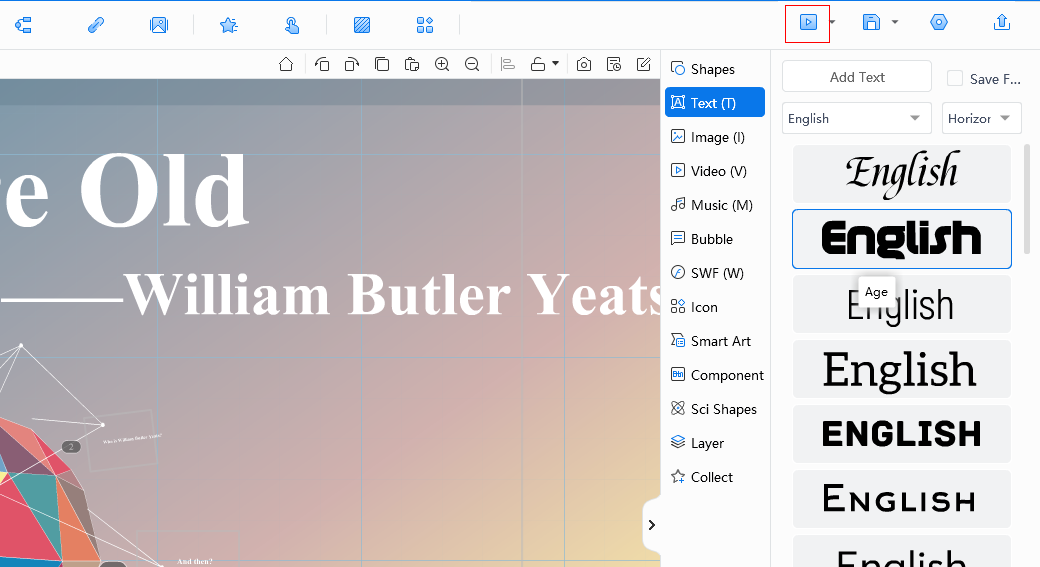Open the Horizor text direction dropdown

point(982,118)
